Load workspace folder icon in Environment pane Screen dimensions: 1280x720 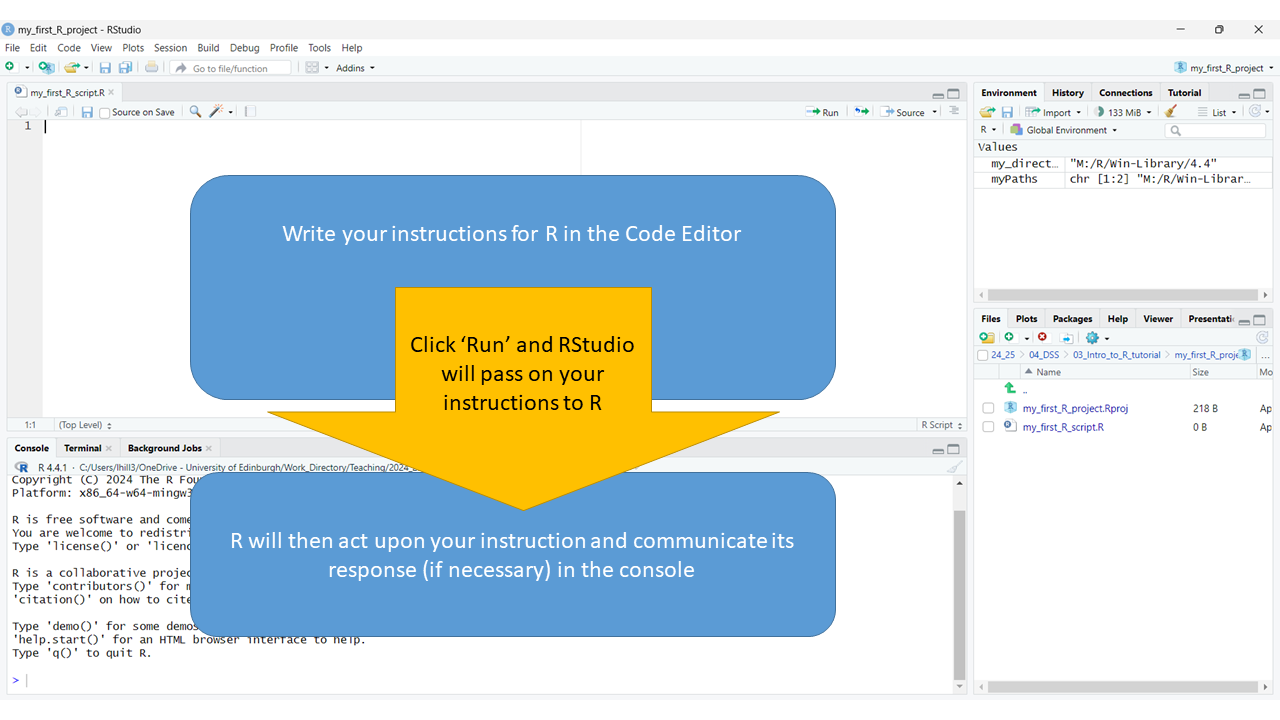987,112
